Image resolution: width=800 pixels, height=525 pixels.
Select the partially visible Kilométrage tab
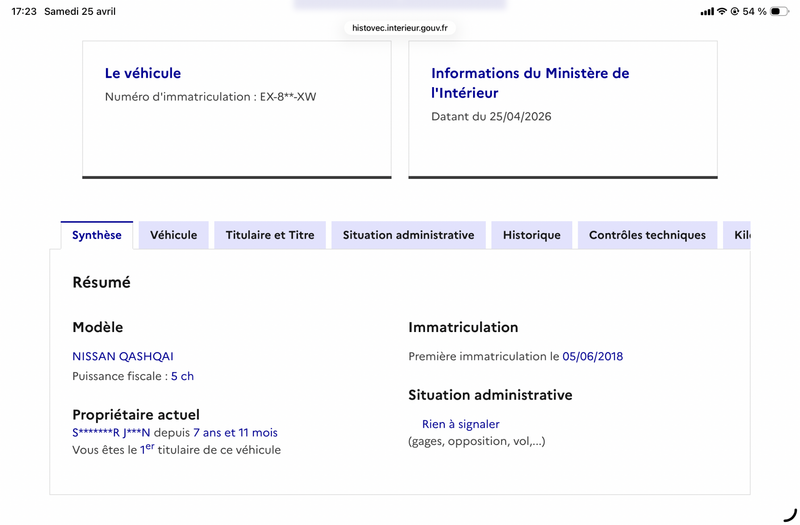click(x=739, y=235)
